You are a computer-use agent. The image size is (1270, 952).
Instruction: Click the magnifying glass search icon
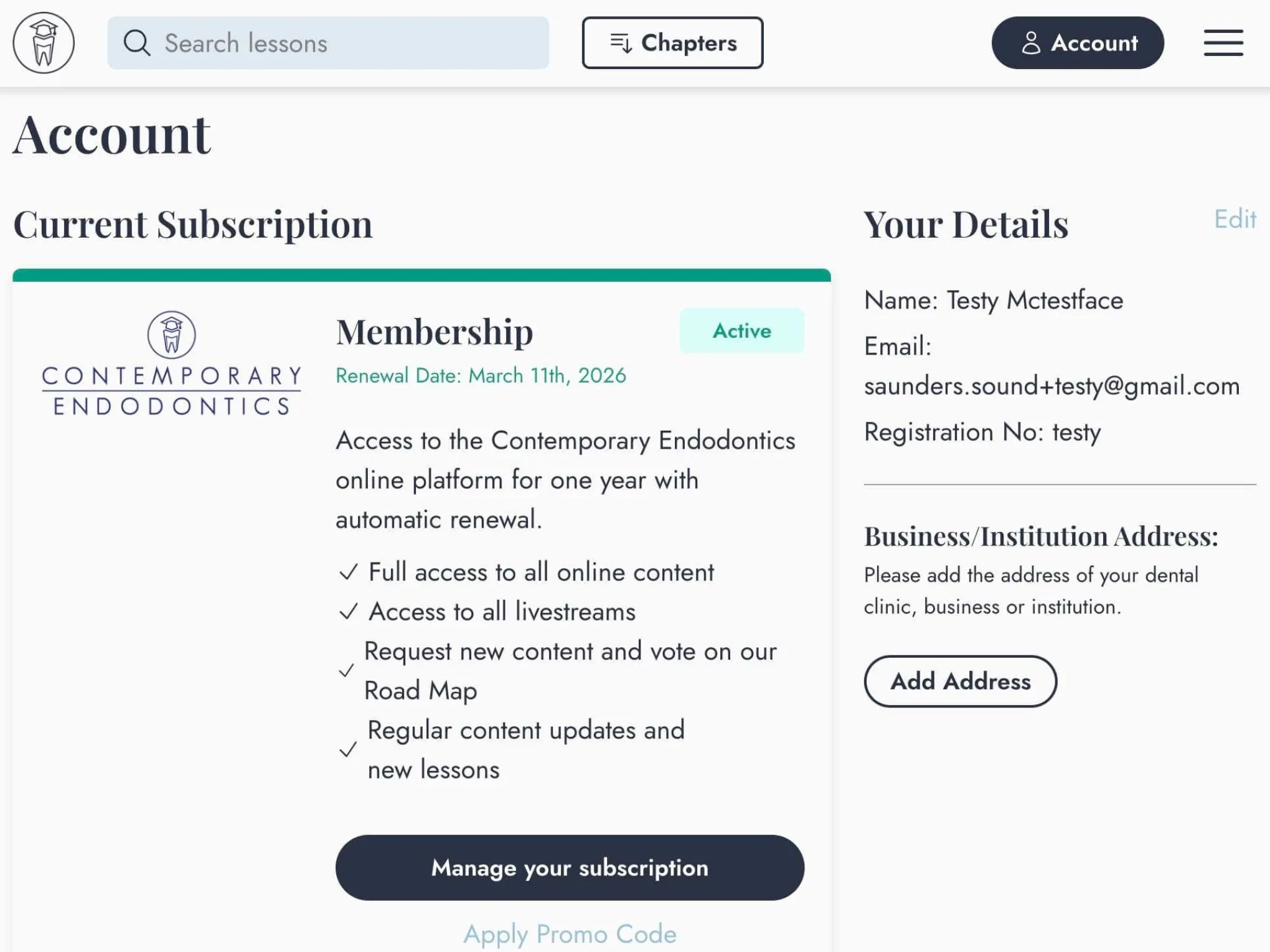(136, 43)
